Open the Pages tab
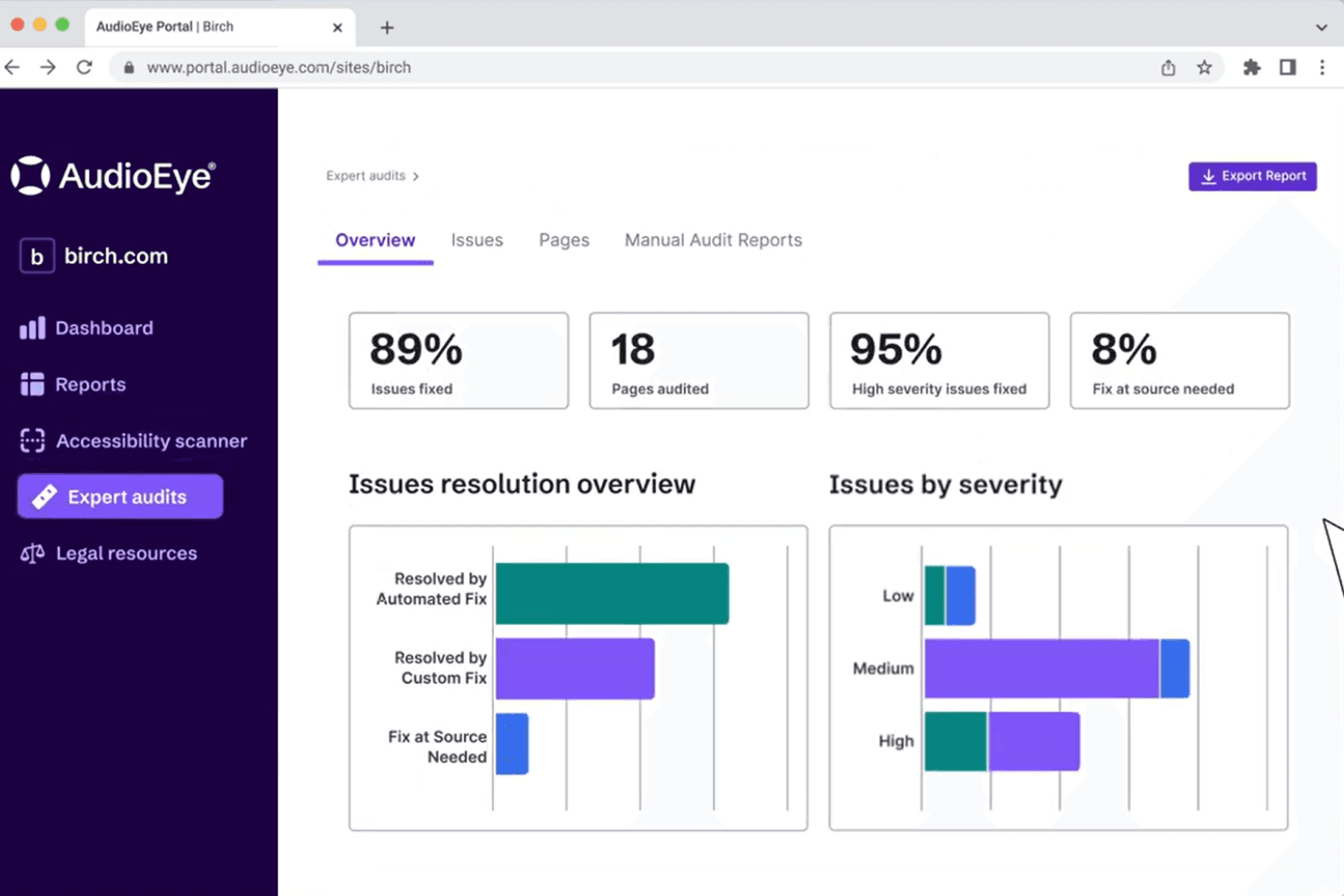This screenshot has width=1344, height=896. [x=564, y=241]
